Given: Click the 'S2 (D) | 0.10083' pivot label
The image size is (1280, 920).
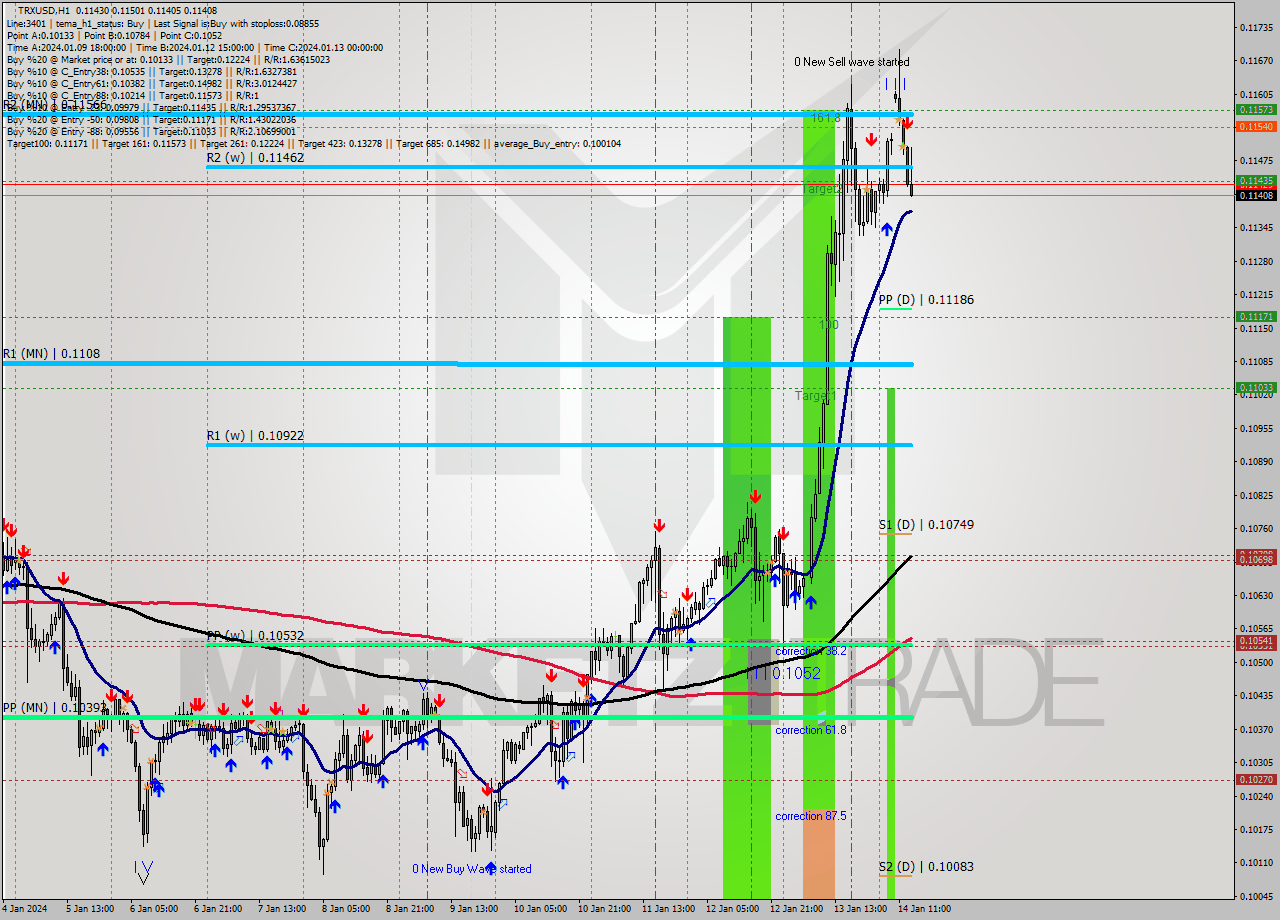Looking at the screenshot, I should 926,867.
